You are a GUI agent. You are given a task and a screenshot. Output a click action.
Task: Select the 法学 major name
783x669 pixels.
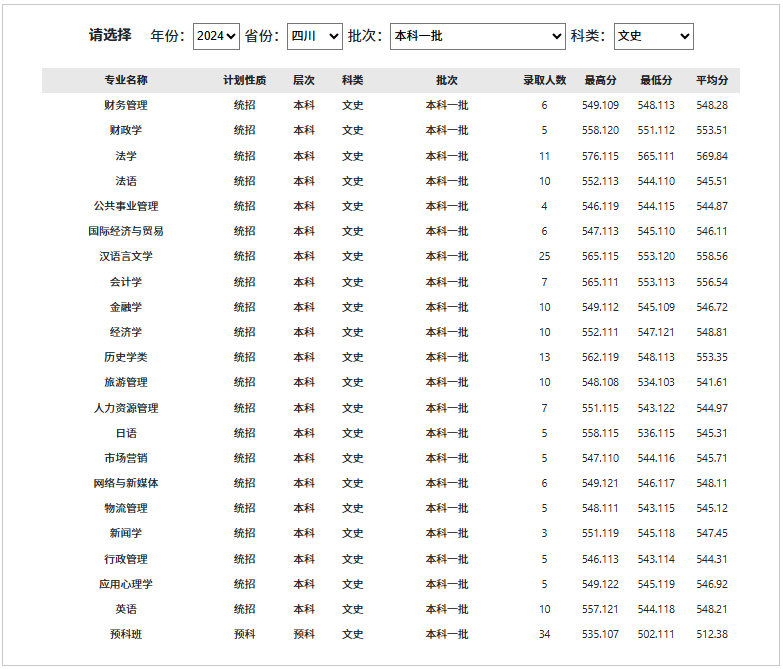(126, 156)
